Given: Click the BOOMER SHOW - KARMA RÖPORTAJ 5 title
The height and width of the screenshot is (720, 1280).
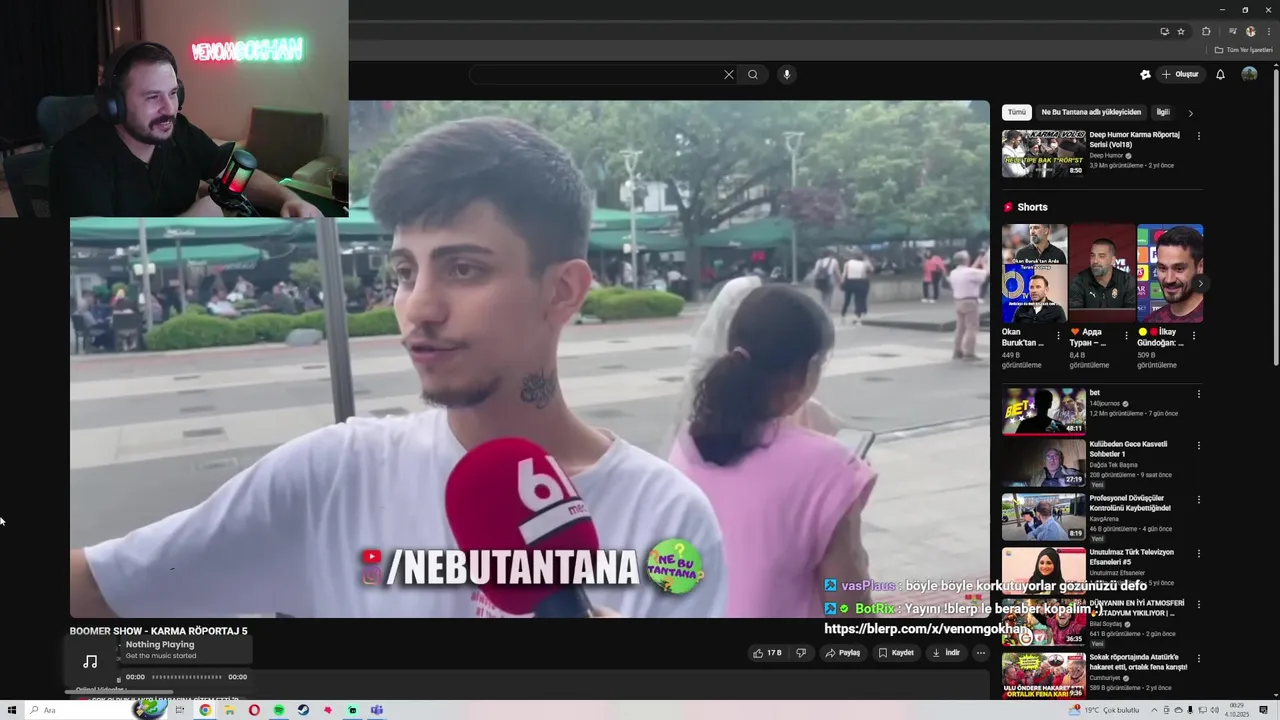Looking at the screenshot, I should click(158, 631).
